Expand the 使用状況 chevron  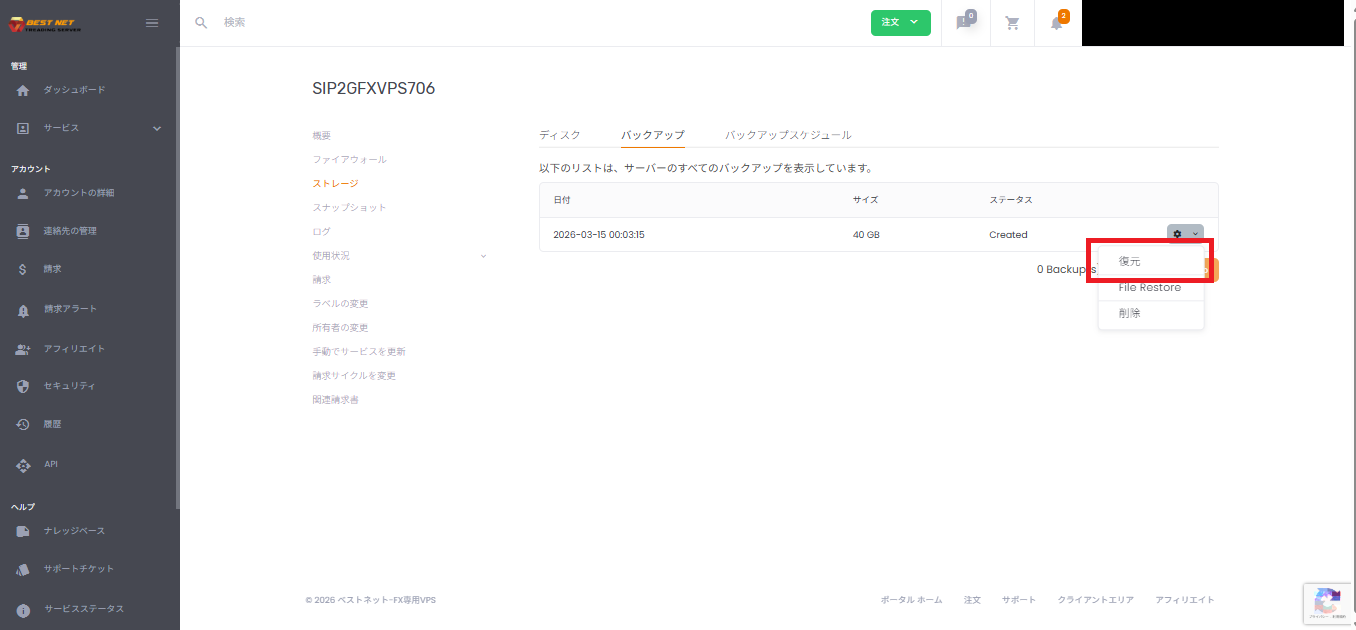pyautogui.click(x=483, y=255)
